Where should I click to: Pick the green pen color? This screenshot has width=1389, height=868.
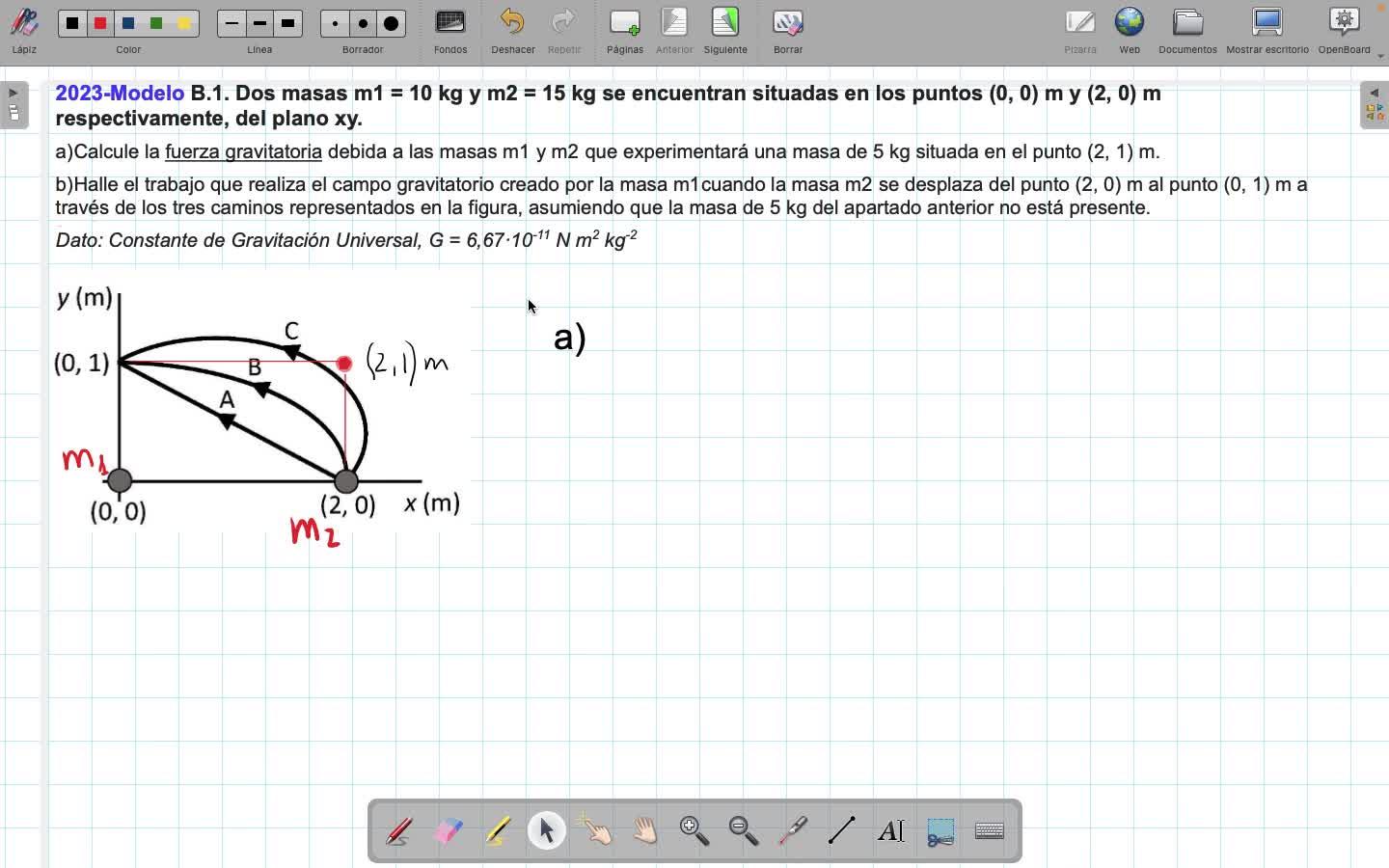pyautogui.click(x=156, y=23)
